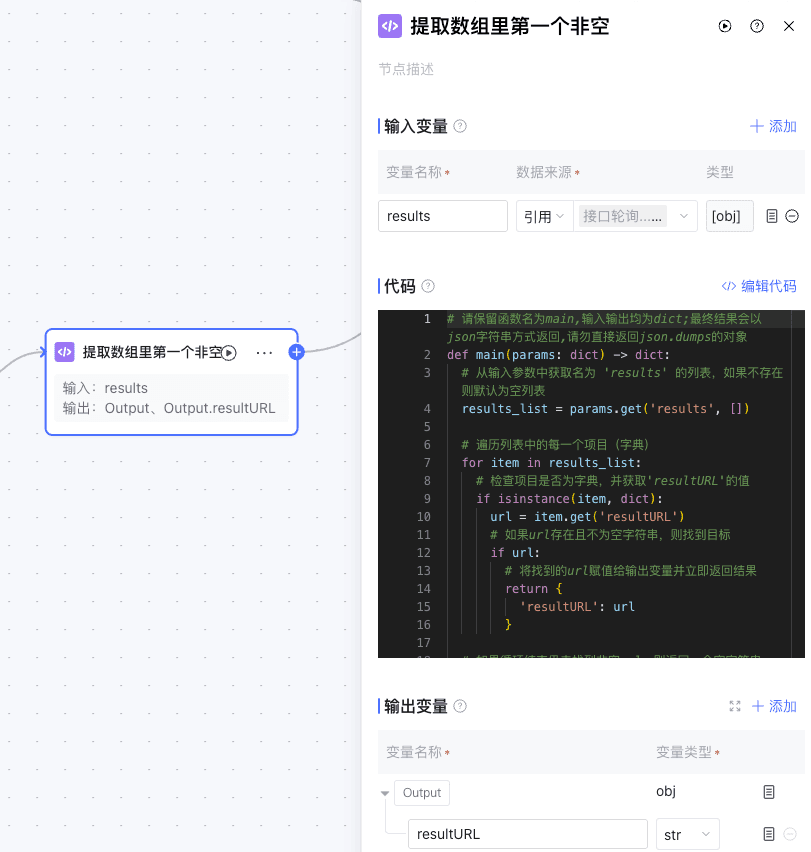Screen dimensions: 811x852
Task: Open the 接口轮询 data source dropdown
Action: tap(636, 216)
